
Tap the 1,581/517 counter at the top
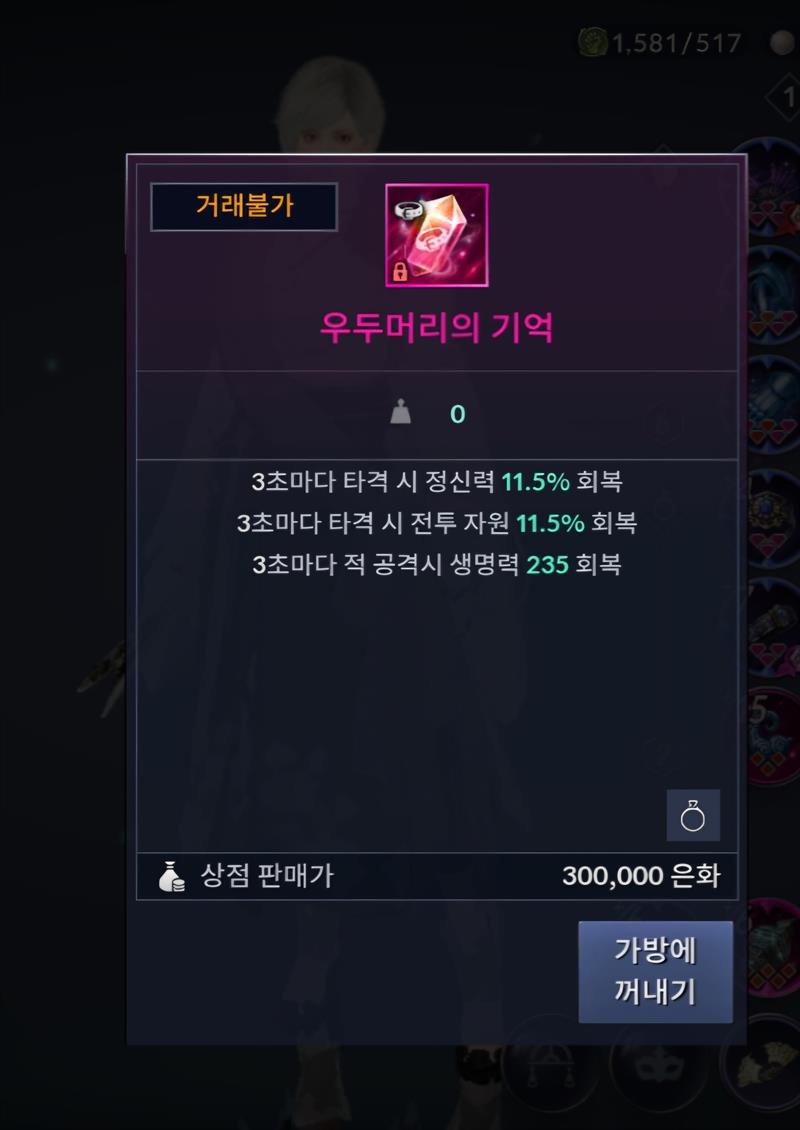[676, 43]
